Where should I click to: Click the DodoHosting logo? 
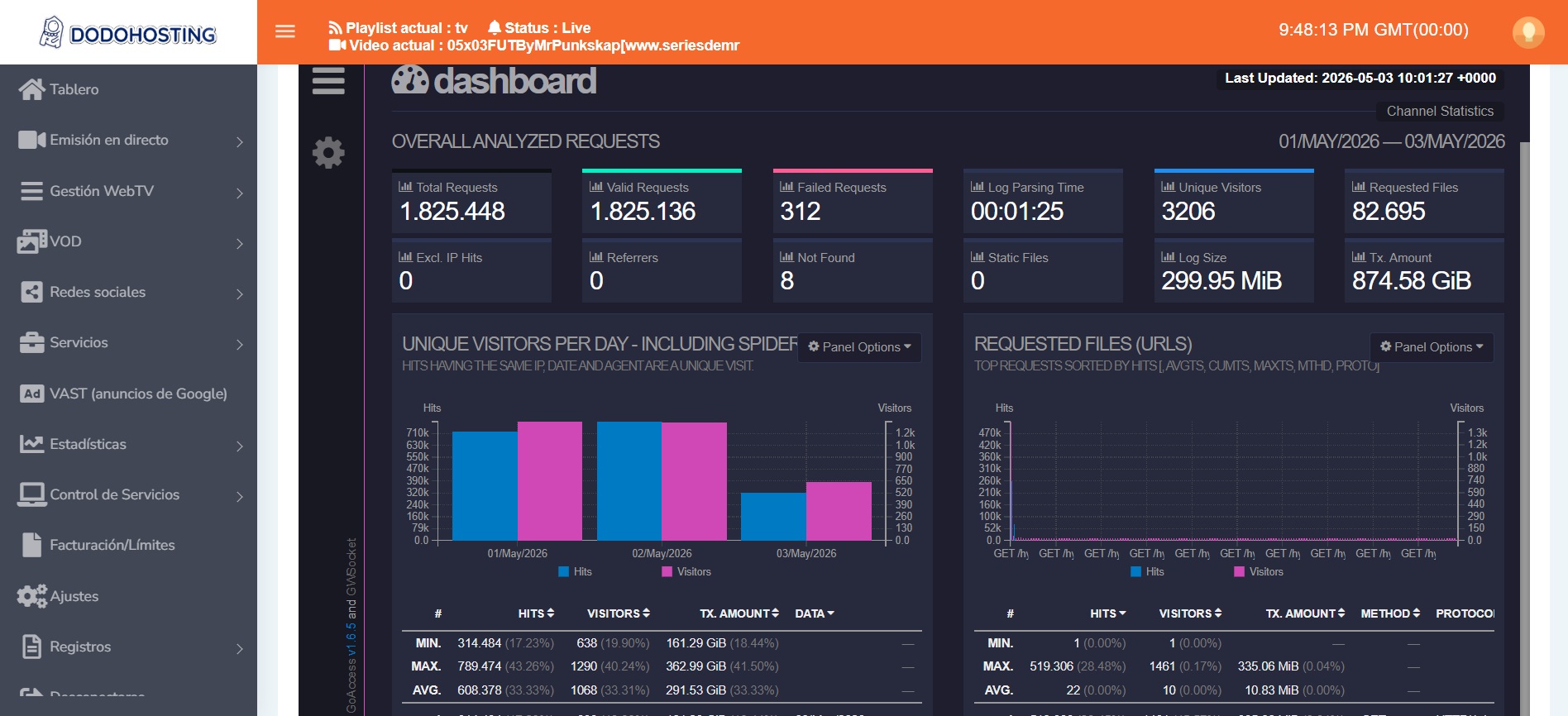point(128,32)
